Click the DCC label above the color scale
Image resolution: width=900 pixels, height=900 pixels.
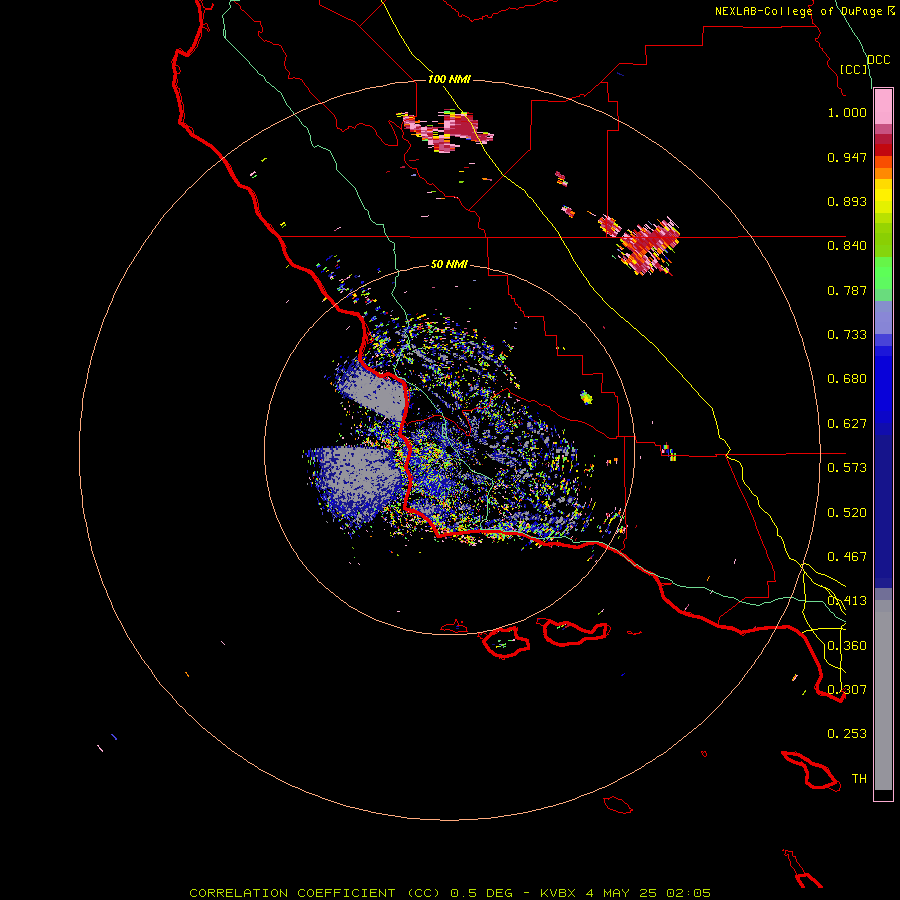click(x=878, y=60)
